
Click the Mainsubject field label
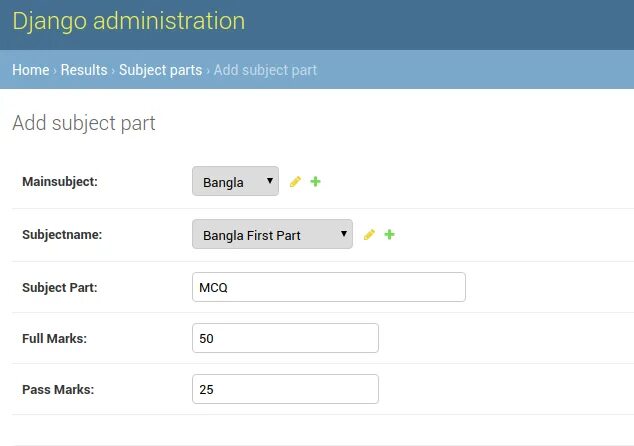[60, 182]
